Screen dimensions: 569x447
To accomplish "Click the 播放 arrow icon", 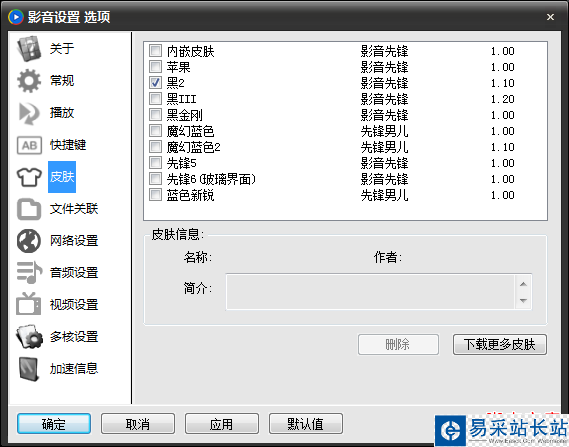I will pos(29,113).
